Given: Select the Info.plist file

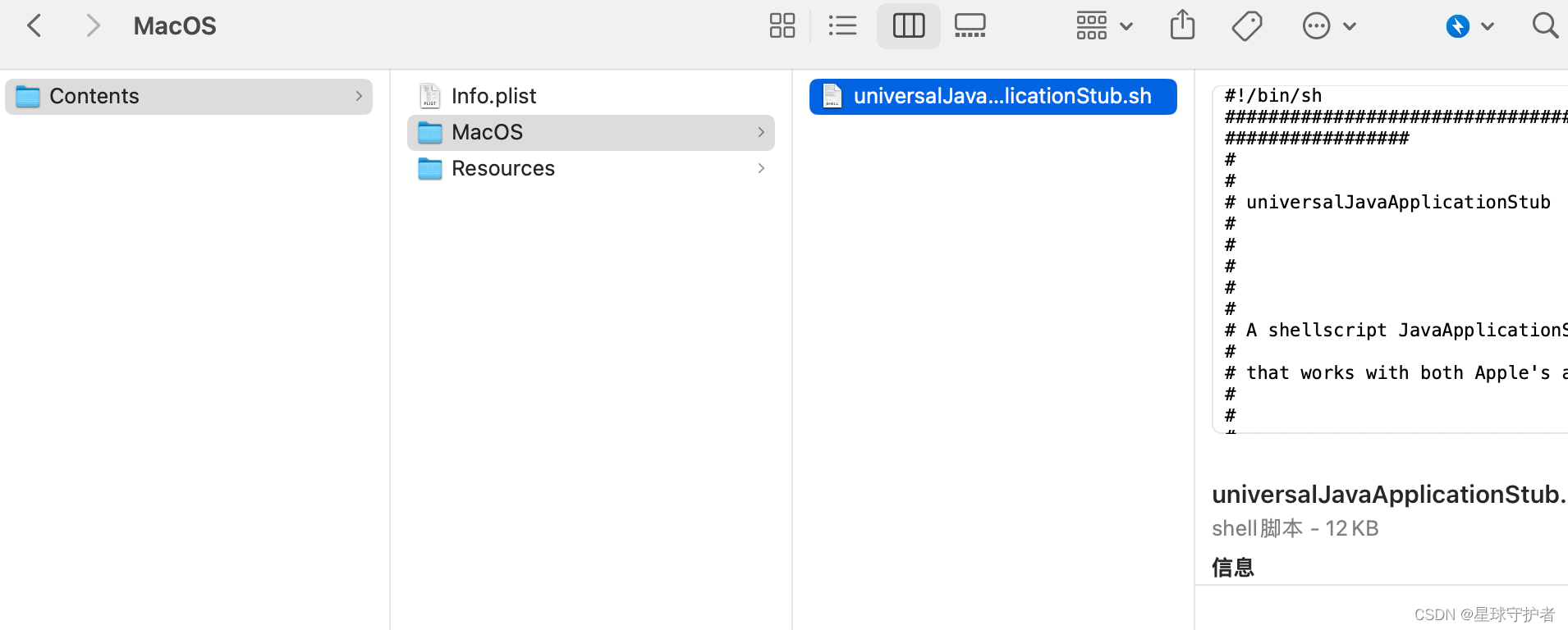Looking at the screenshot, I should (591, 96).
